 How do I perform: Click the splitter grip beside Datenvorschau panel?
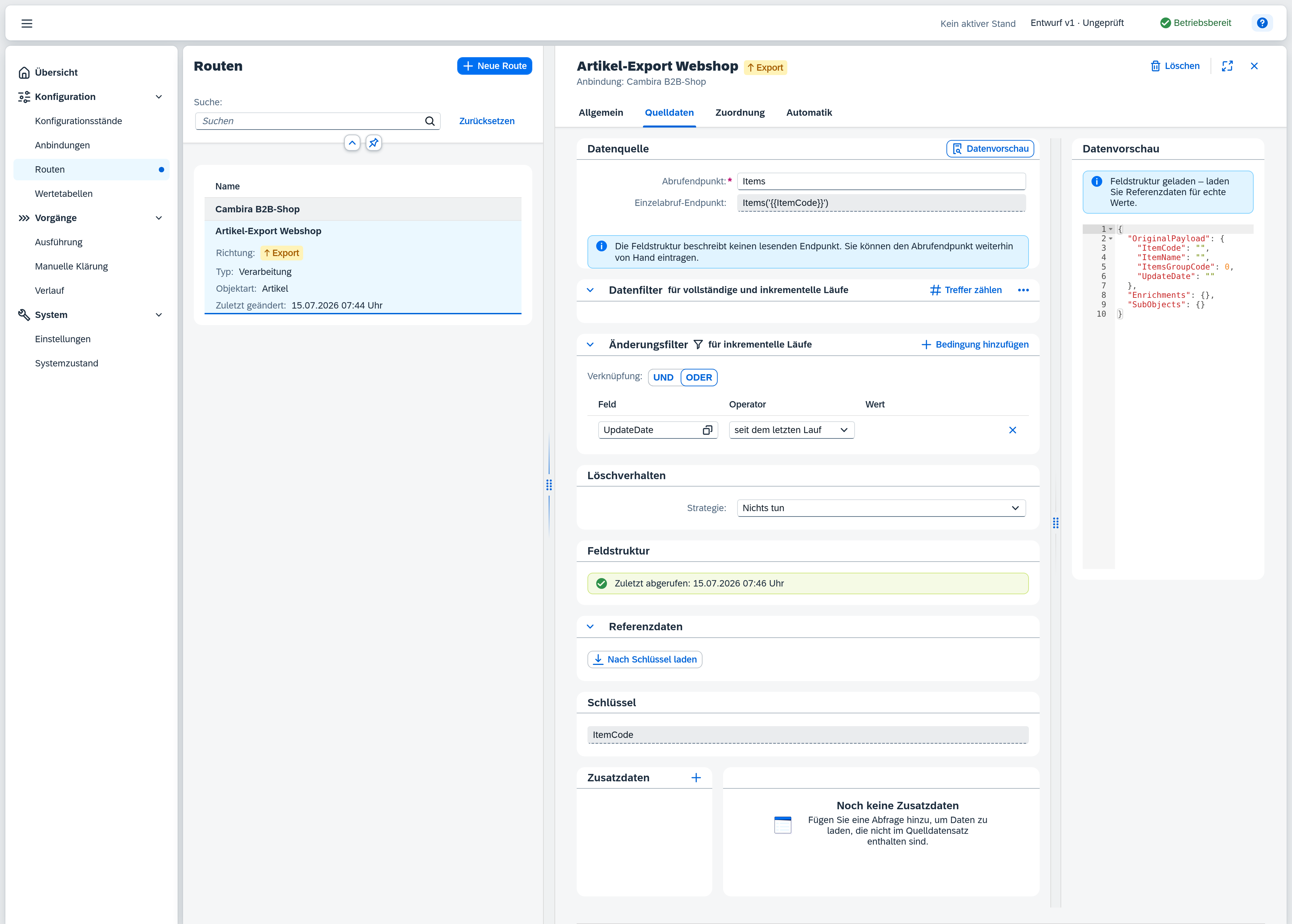click(1055, 523)
